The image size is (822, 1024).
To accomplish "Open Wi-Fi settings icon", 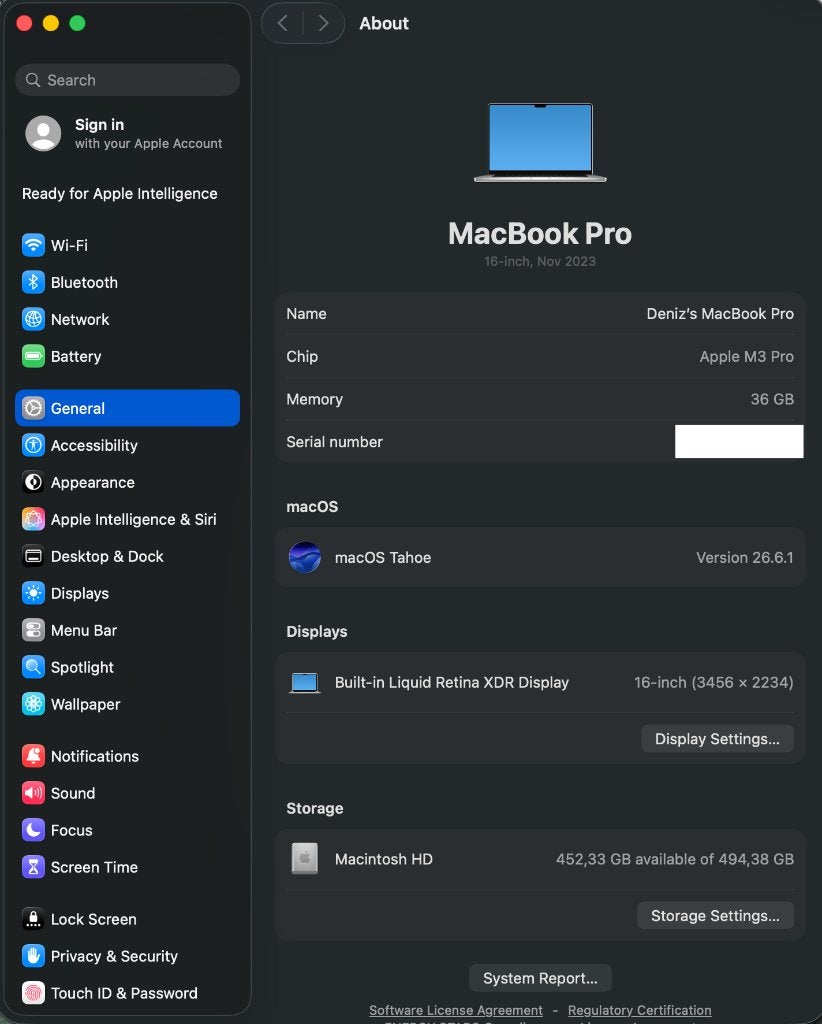I will pos(33,246).
